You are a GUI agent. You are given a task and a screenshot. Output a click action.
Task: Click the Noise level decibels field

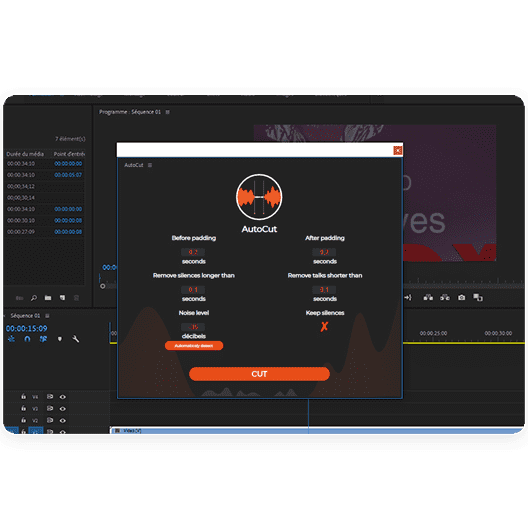point(193,327)
